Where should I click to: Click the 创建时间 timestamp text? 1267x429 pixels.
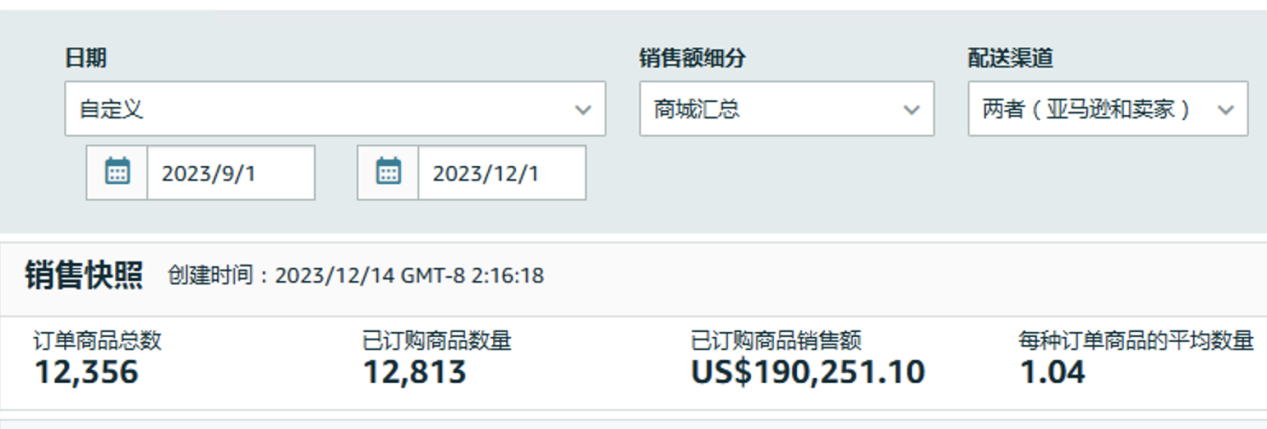[356, 275]
